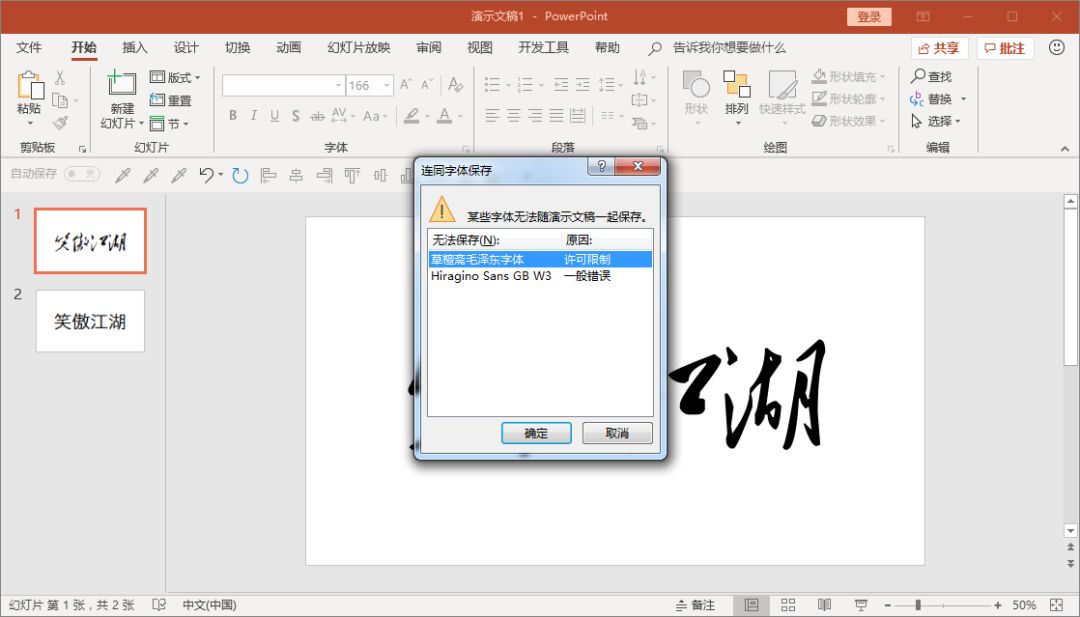Open the Arrange menu icon

[x=736, y=84]
